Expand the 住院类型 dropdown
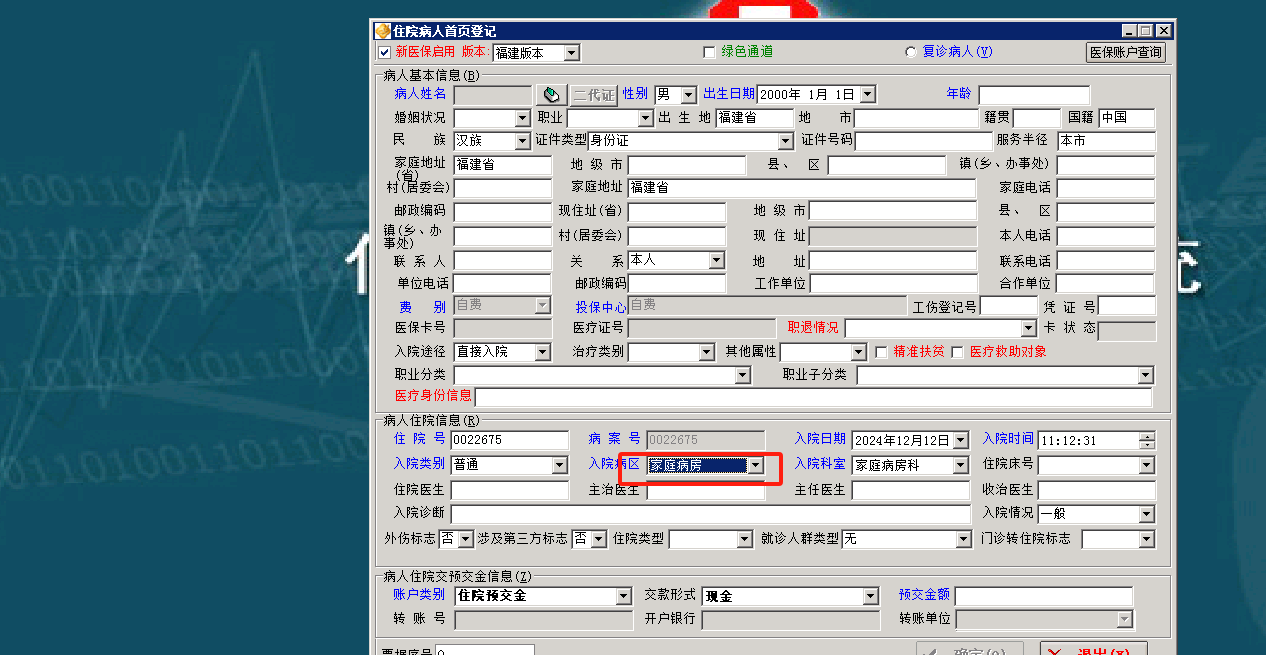 click(743, 539)
